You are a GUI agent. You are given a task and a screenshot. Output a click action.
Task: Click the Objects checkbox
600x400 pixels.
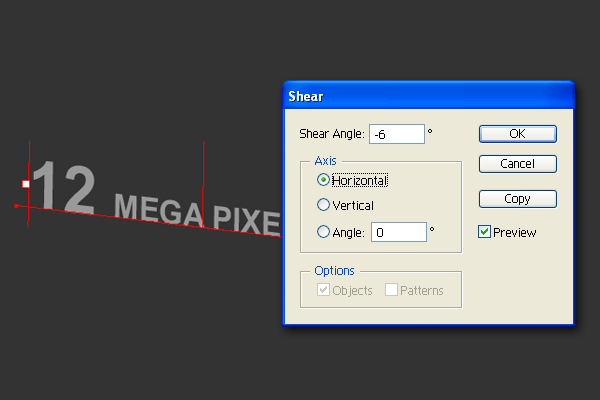pyautogui.click(x=323, y=290)
